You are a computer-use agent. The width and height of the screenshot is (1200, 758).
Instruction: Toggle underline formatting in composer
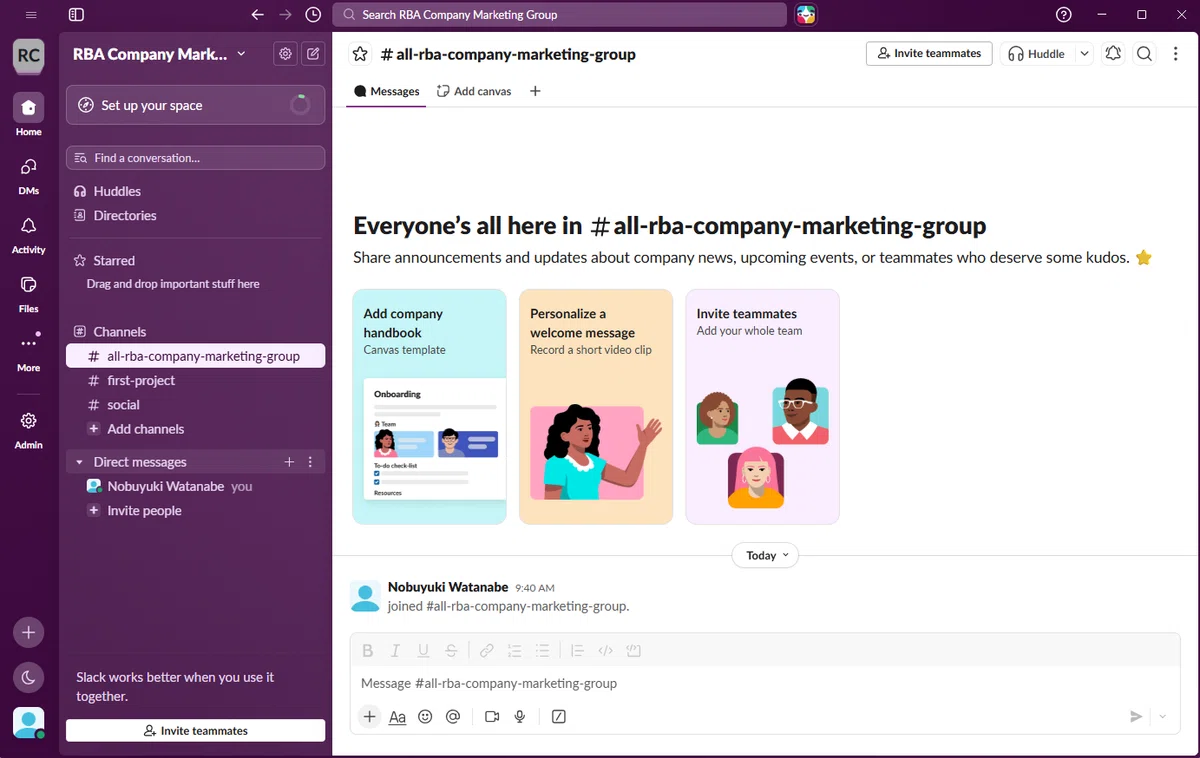pos(424,650)
